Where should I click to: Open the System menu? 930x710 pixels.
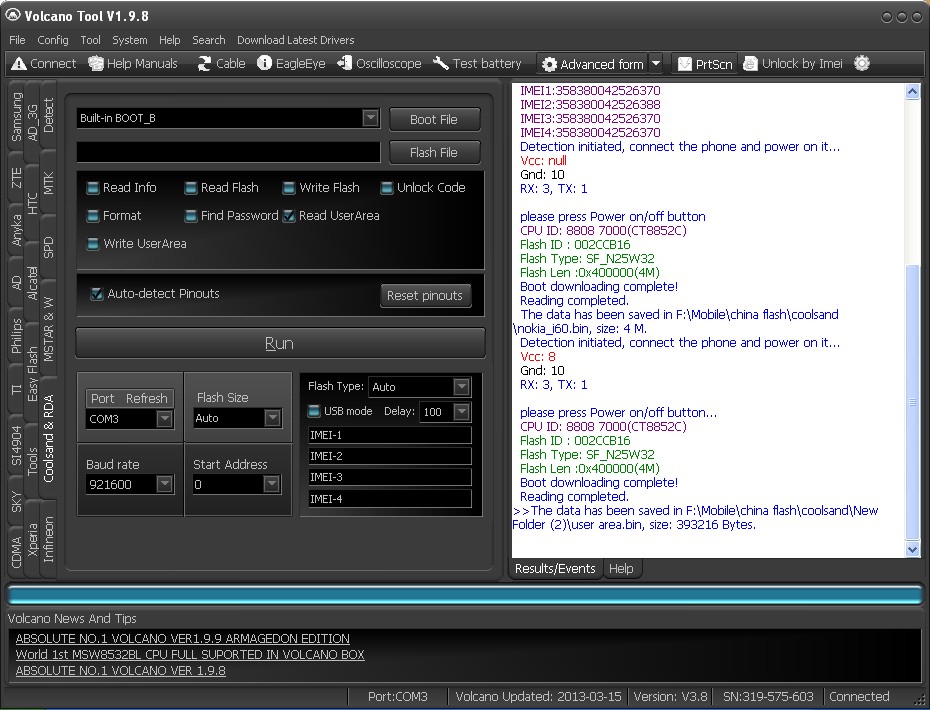click(x=129, y=40)
